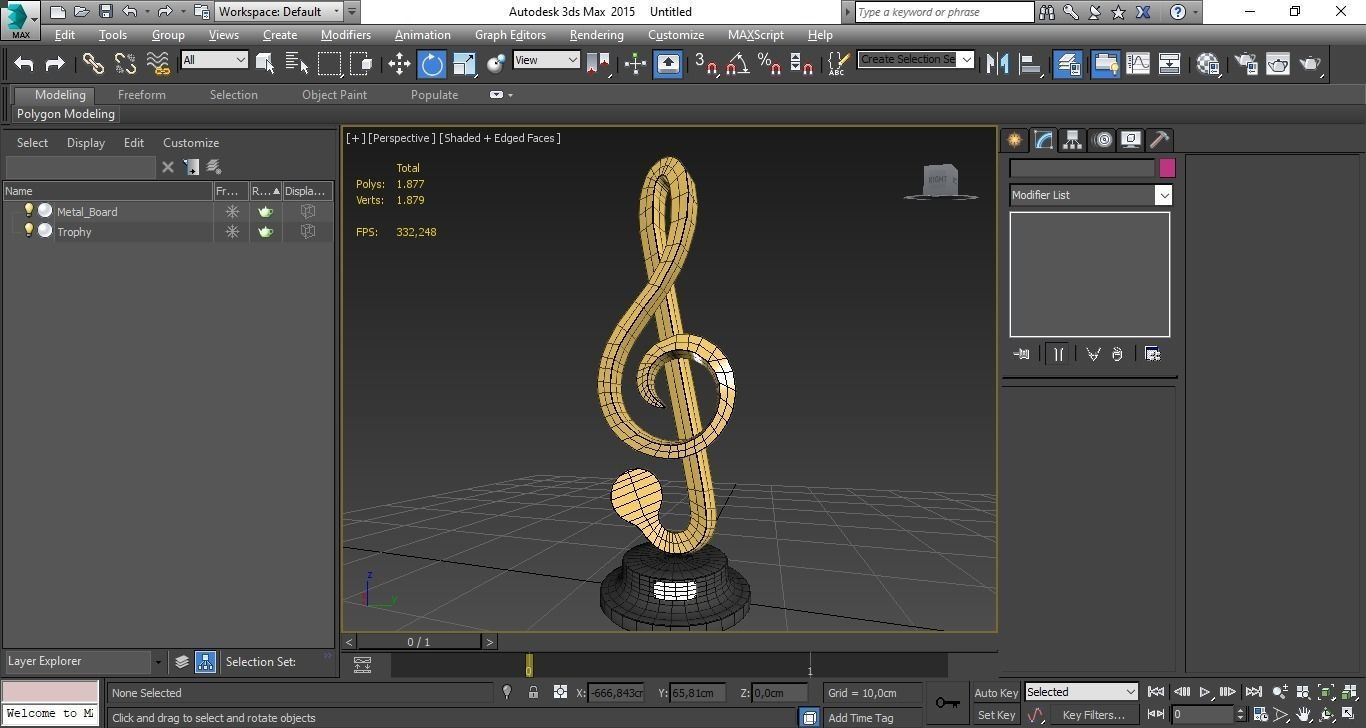Click the Select and Place tool
1366x728 pixels.
point(496,63)
